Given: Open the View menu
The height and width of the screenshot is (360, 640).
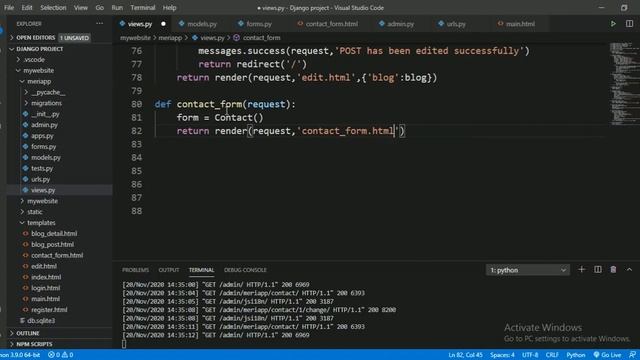Looking at the screenshot, I should pos(81,8).
